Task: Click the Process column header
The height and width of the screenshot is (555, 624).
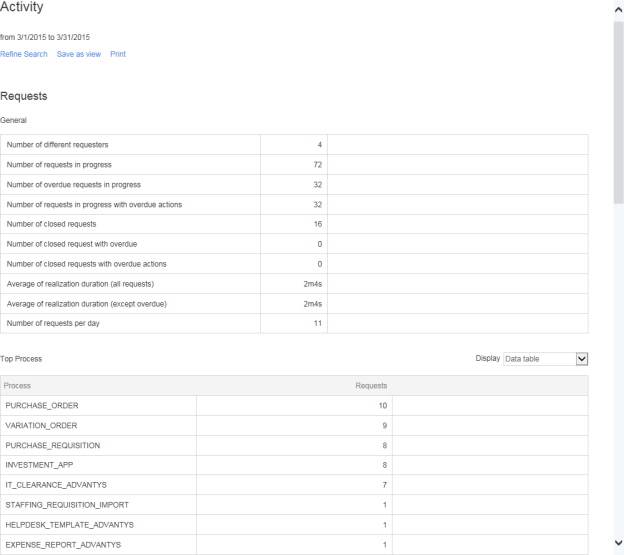Action: (17, 385)
